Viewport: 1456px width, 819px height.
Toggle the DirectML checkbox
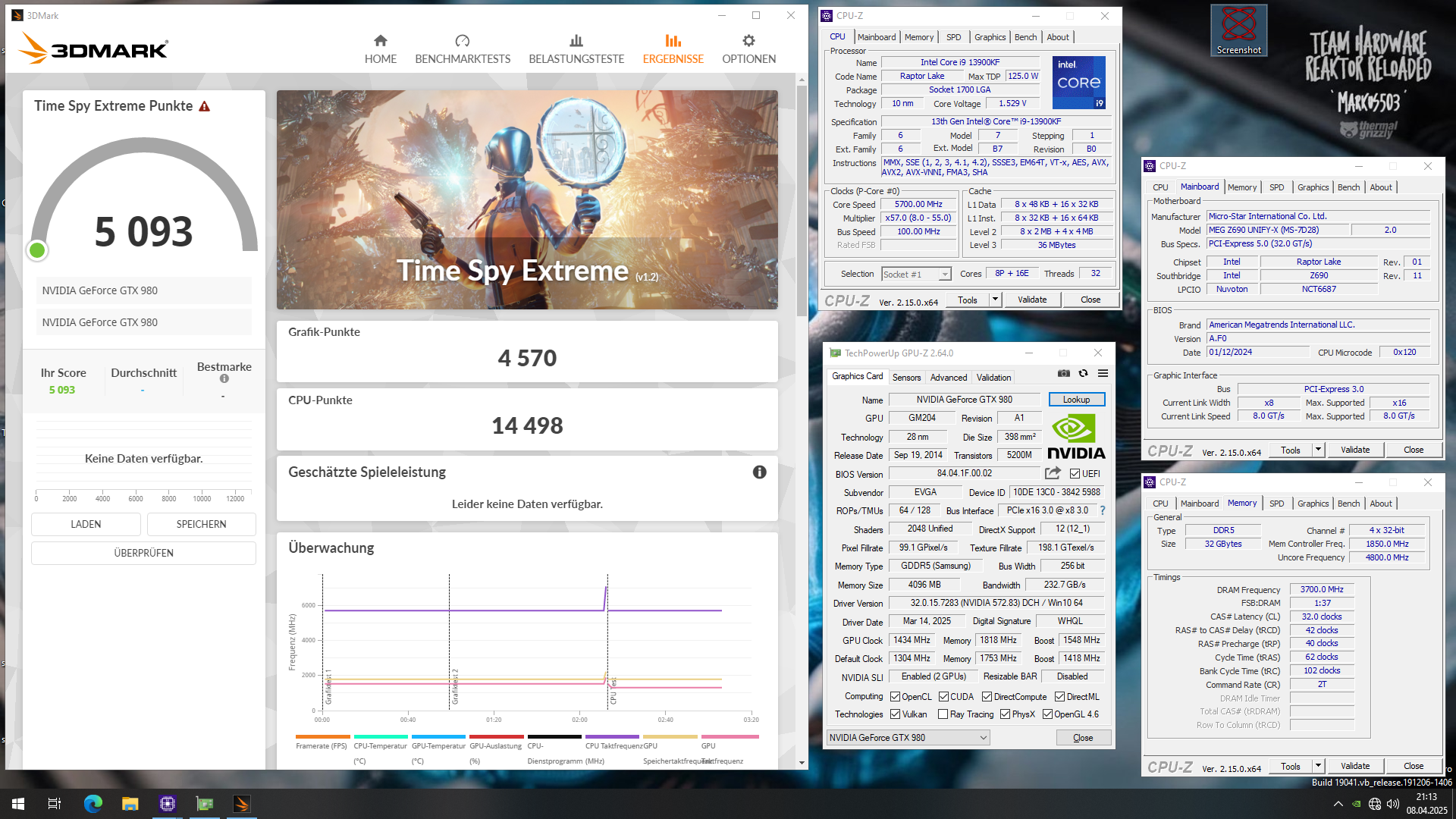[x=1059, y=697]
